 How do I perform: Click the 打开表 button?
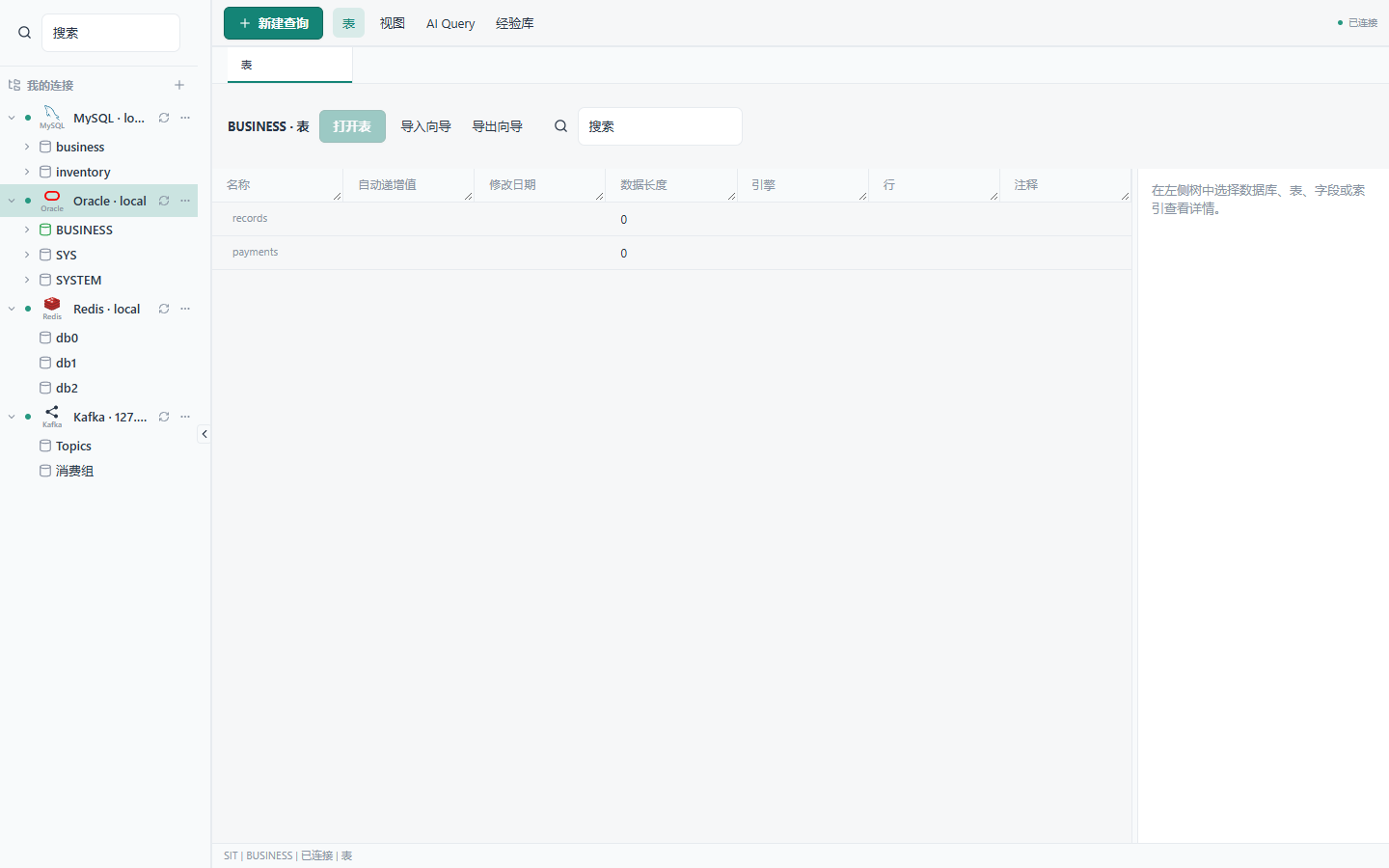pos(352,126)
